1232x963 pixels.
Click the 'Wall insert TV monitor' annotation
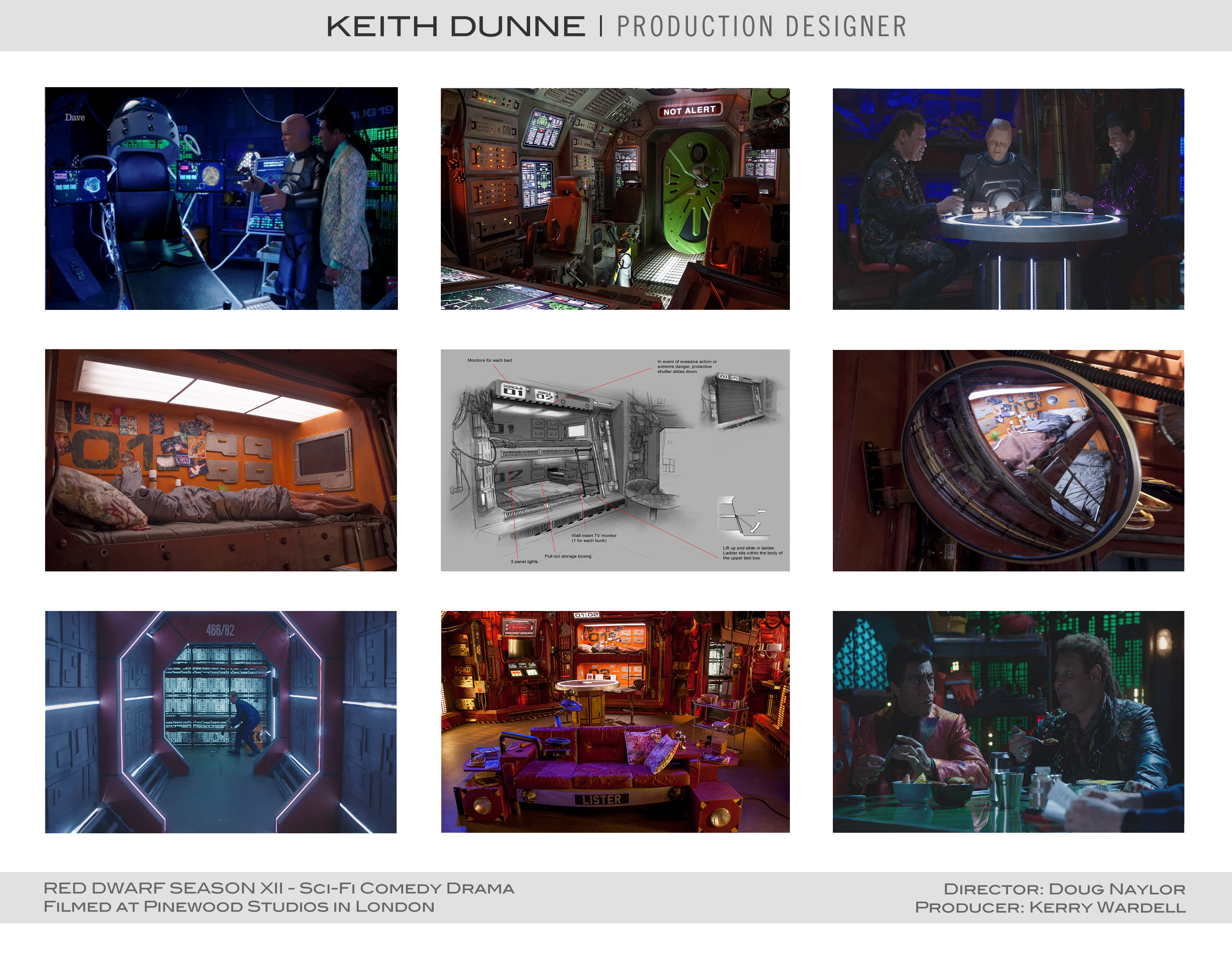[x=594, y=538]
